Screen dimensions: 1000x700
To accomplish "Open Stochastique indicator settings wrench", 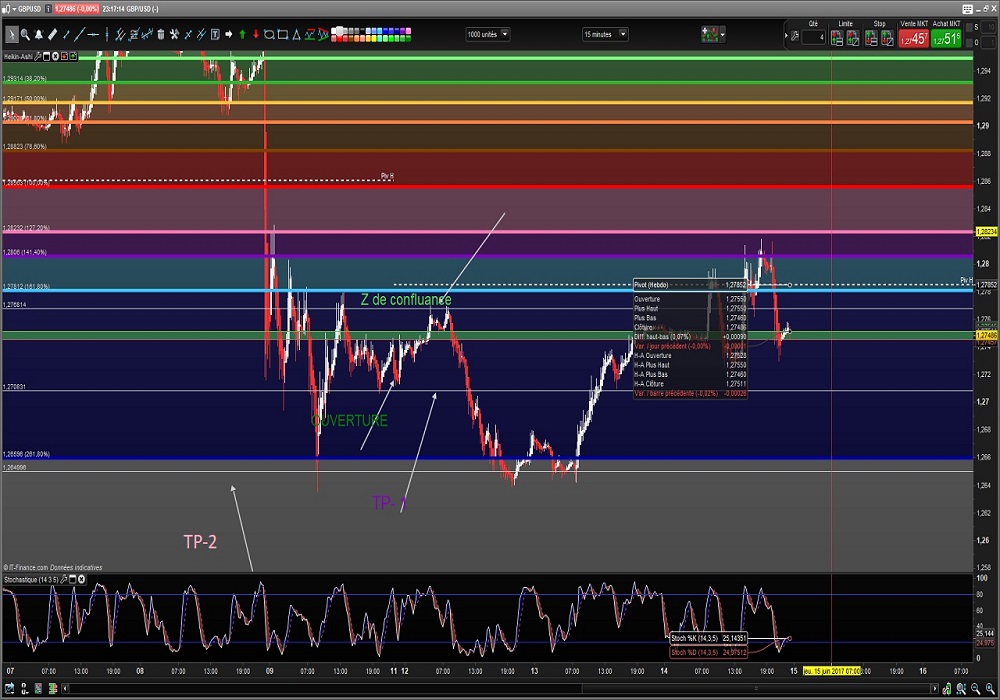I will 64,580.
